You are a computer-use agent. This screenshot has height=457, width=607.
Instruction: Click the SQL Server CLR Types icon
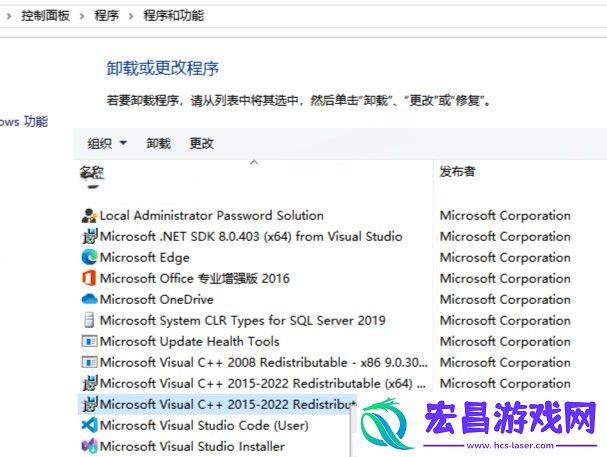click(89, 320)
